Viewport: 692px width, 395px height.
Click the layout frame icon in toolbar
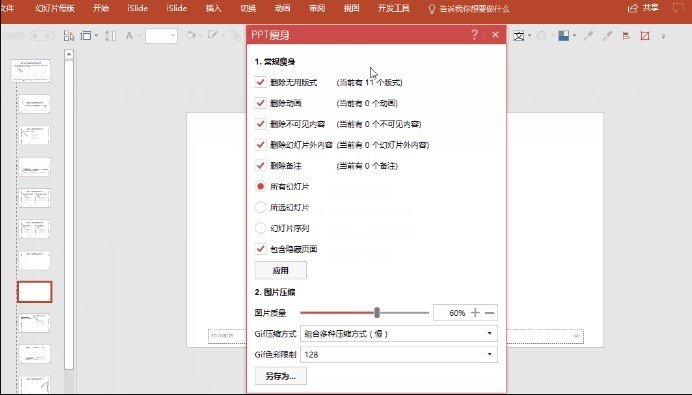tap(86, 36)
